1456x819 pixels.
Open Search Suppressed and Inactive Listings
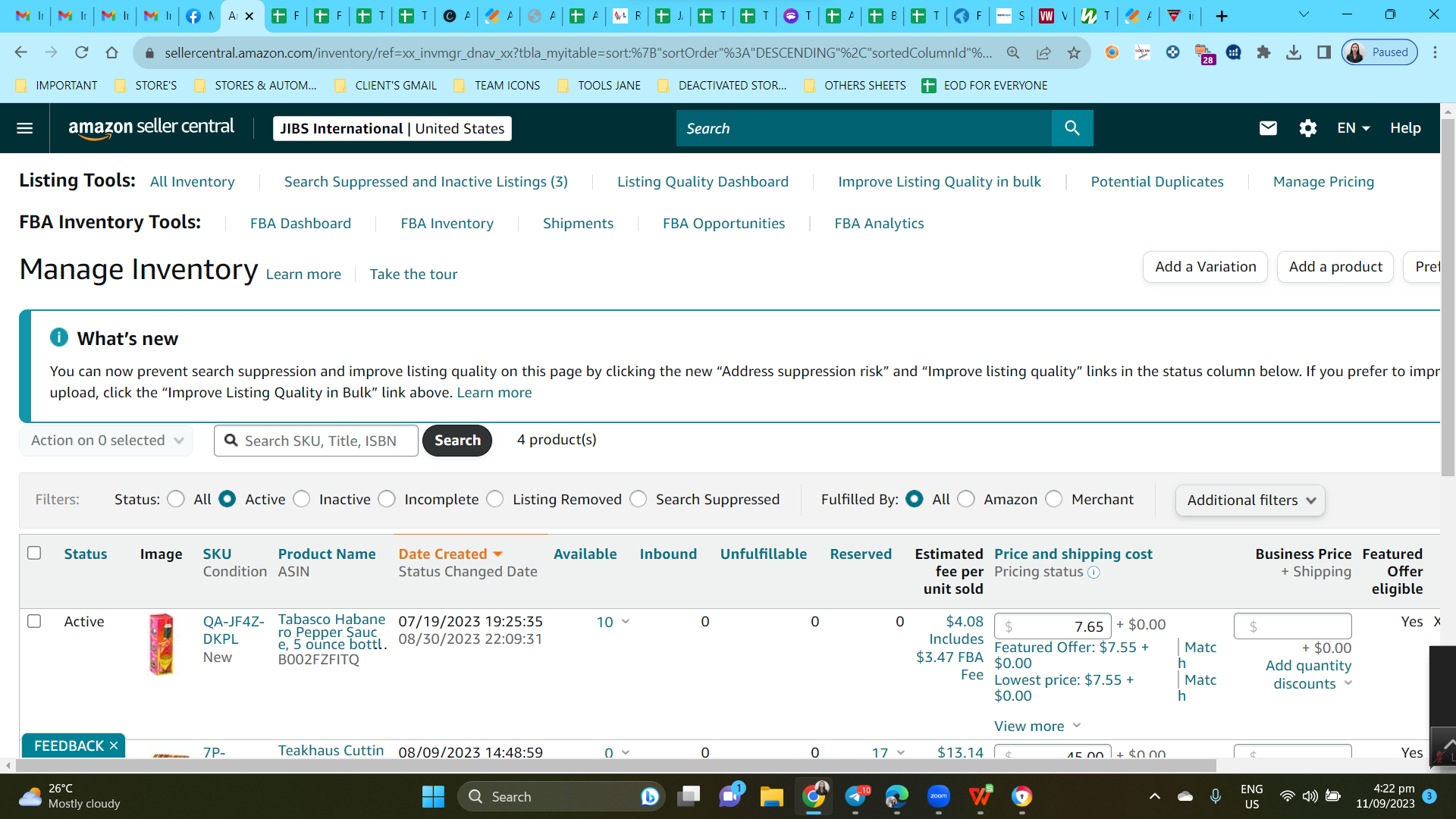click(x=426, y=182)
